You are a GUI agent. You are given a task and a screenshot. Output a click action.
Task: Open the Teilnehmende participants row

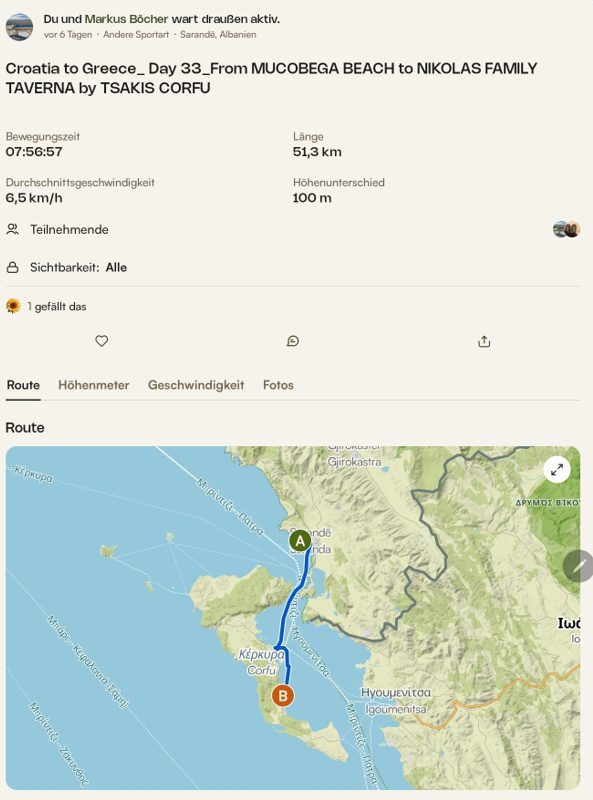(x=293, y=230)
